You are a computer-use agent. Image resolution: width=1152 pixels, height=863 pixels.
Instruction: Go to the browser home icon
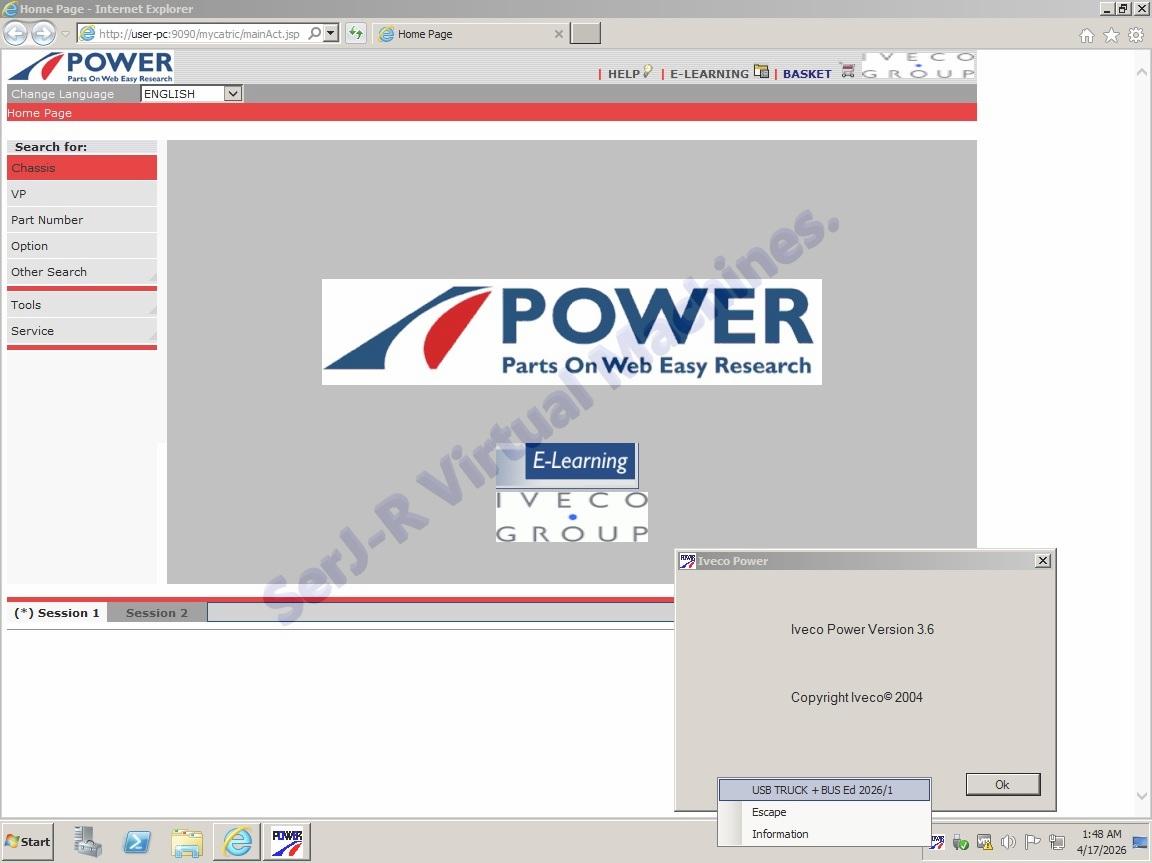coord(1087,35)
